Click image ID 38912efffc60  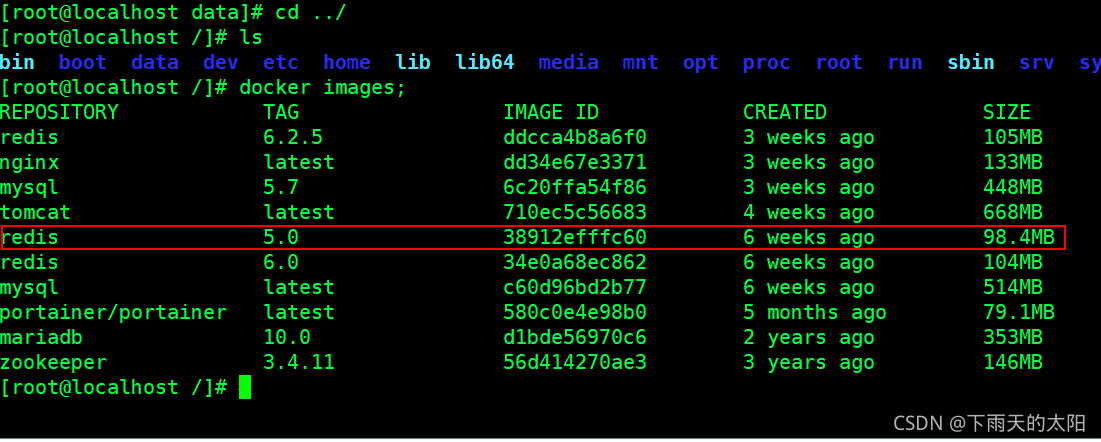574,238
